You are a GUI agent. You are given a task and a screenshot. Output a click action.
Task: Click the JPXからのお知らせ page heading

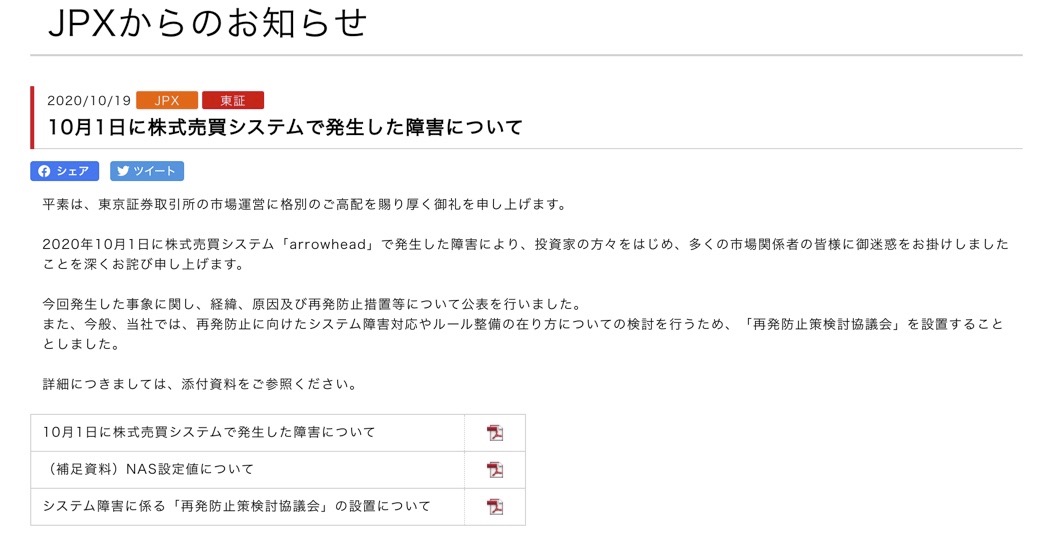click(208, 24)
